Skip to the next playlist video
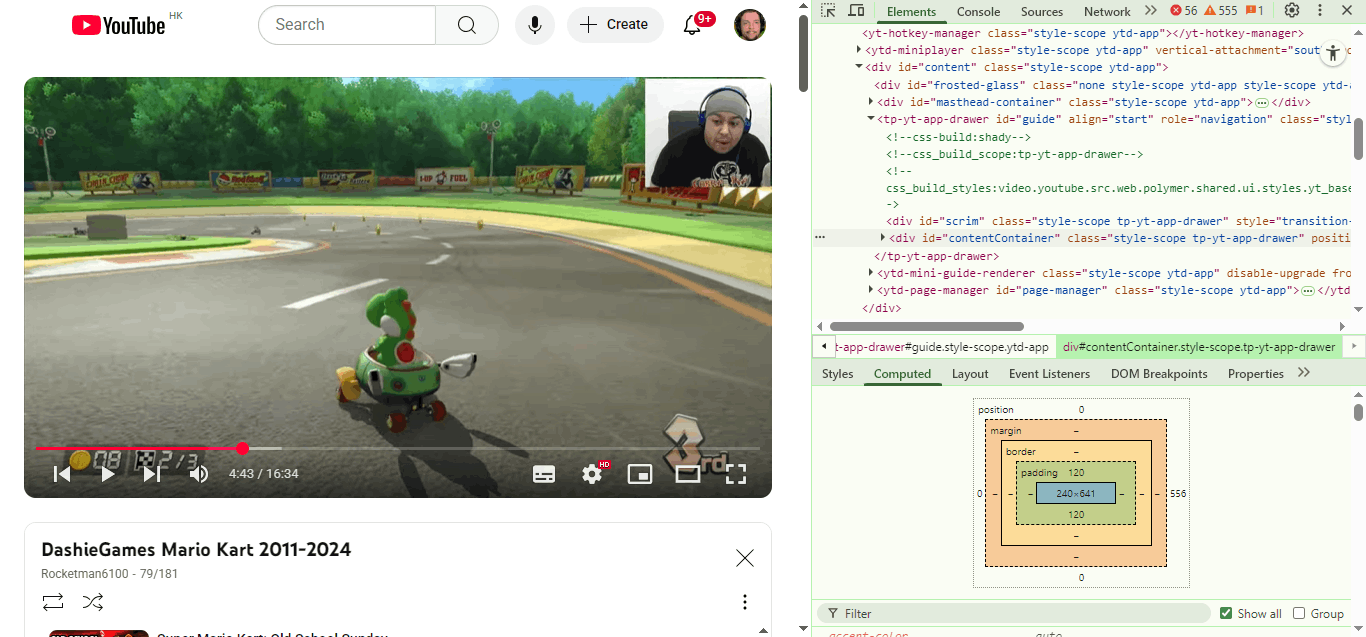Screen dimensions: 1366x637 tap(152, 474)
